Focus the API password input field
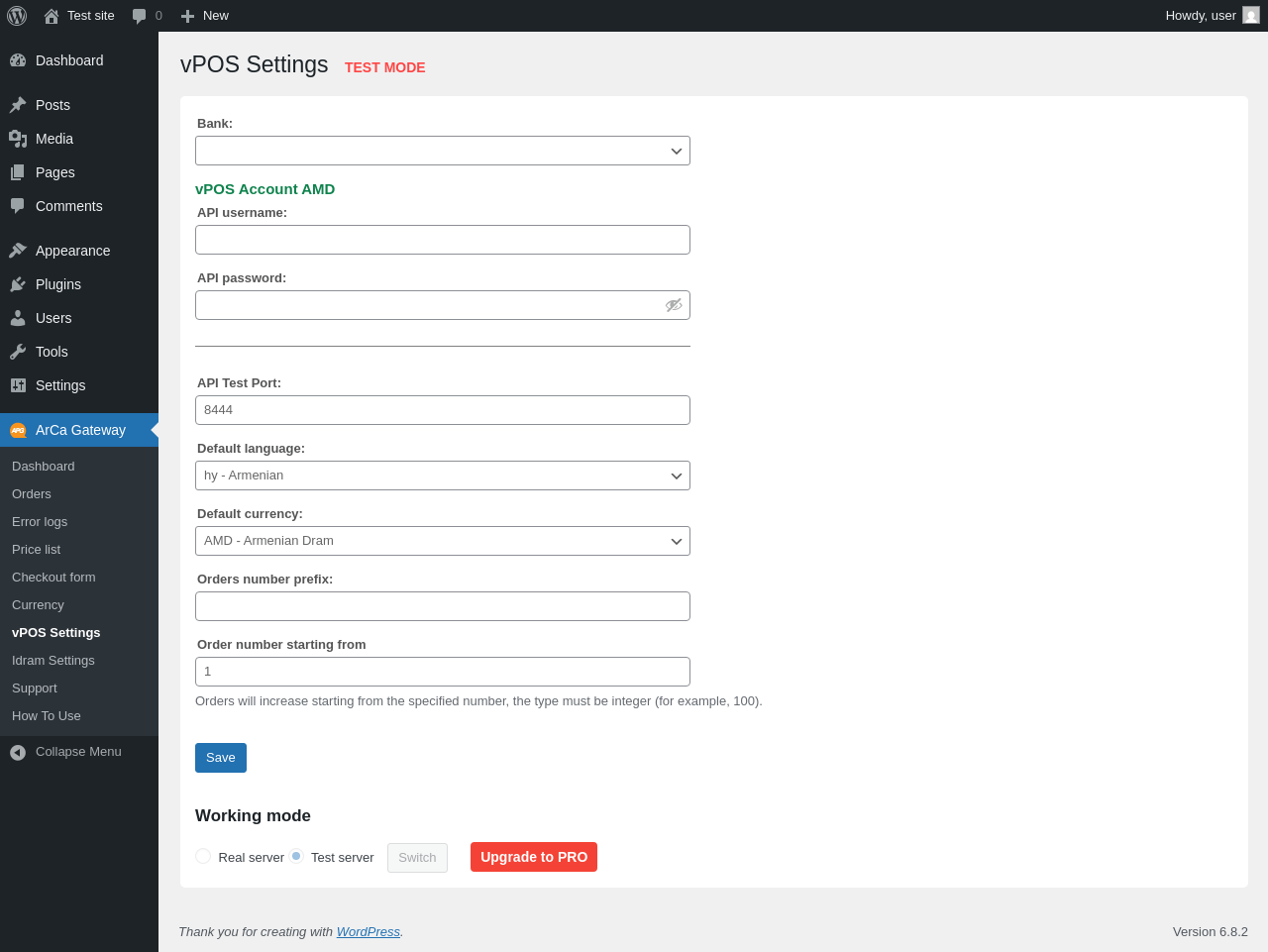 [x=443, y=305]
